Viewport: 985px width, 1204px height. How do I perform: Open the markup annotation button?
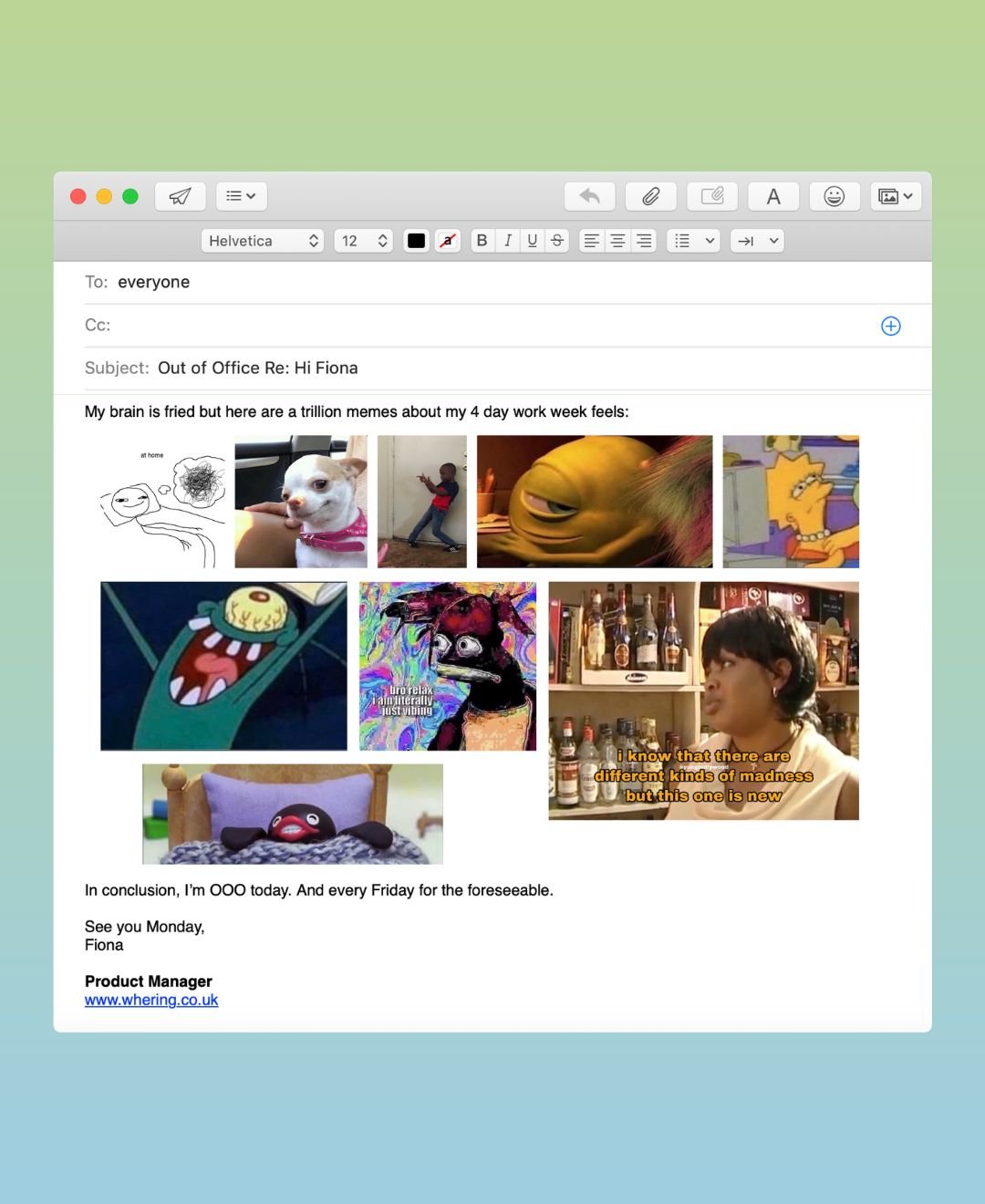coord(712,196)
